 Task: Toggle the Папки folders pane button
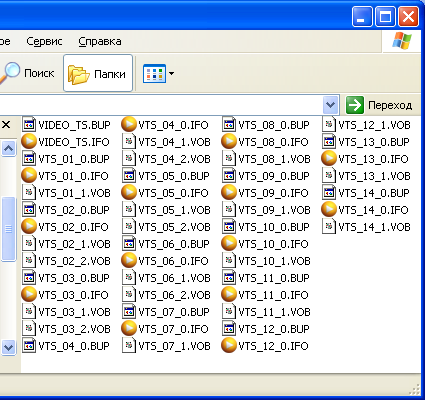98,73
